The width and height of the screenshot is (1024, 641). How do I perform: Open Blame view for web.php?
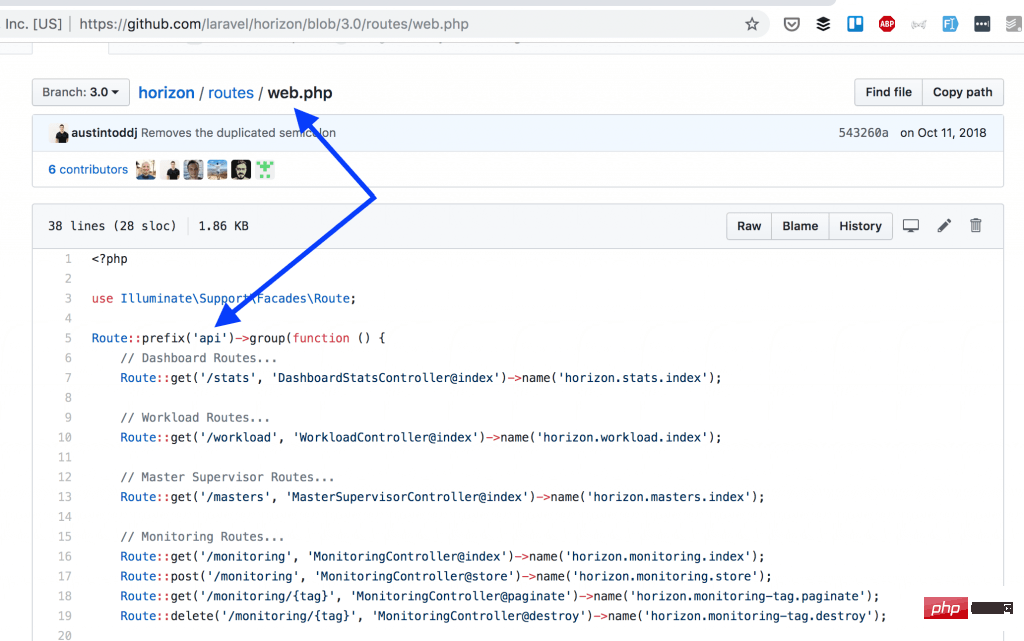[800, 226]
